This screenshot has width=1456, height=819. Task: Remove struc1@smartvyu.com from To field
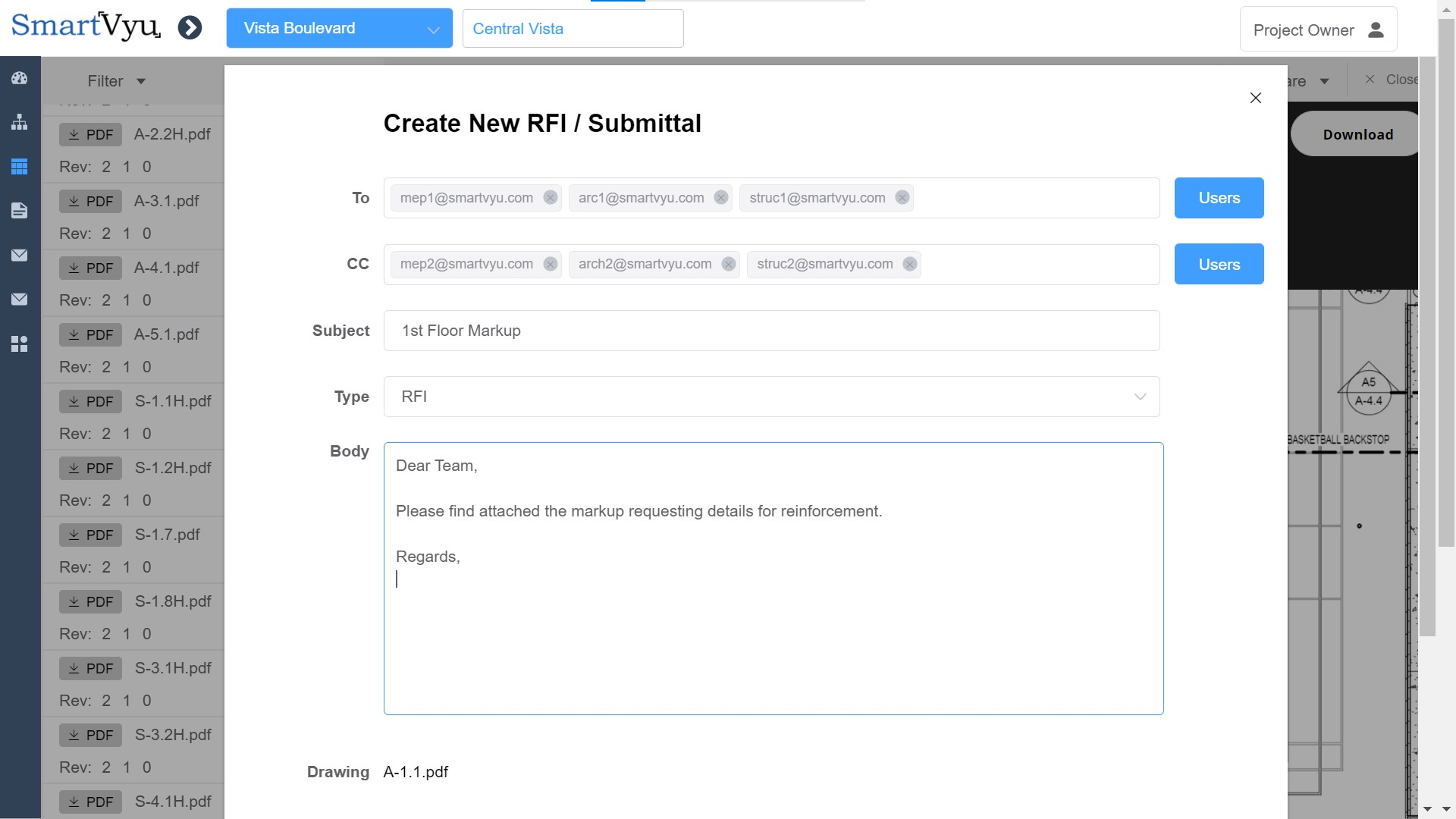point(902,197)
